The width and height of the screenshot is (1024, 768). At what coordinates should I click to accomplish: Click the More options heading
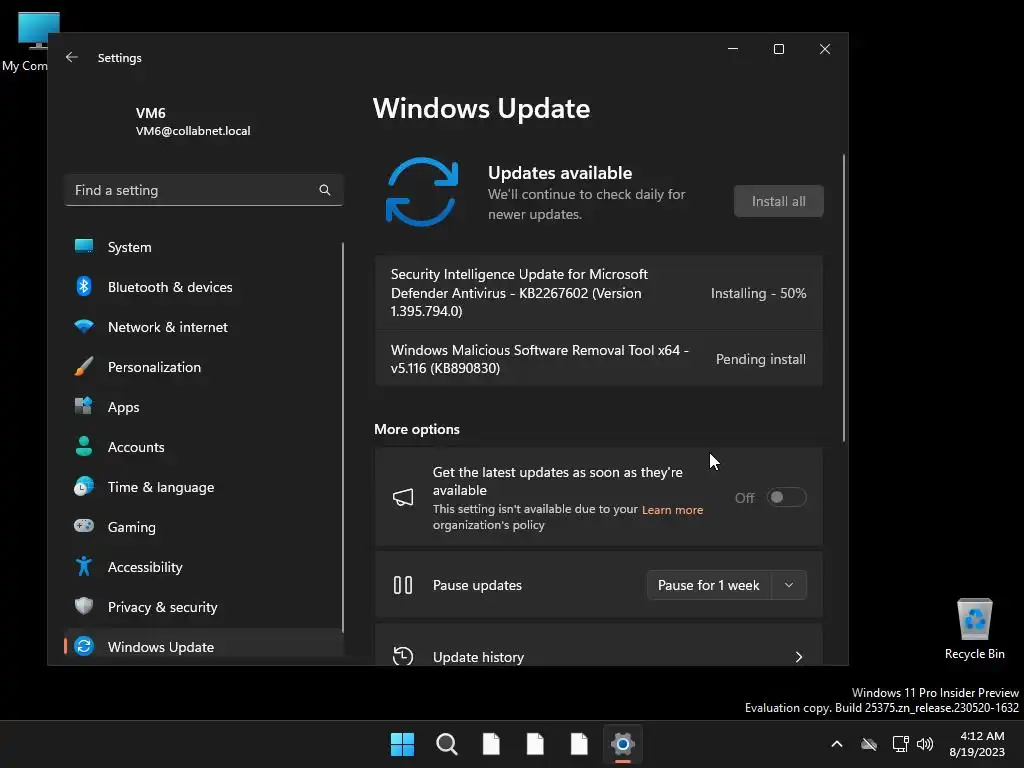pos(417,429)
